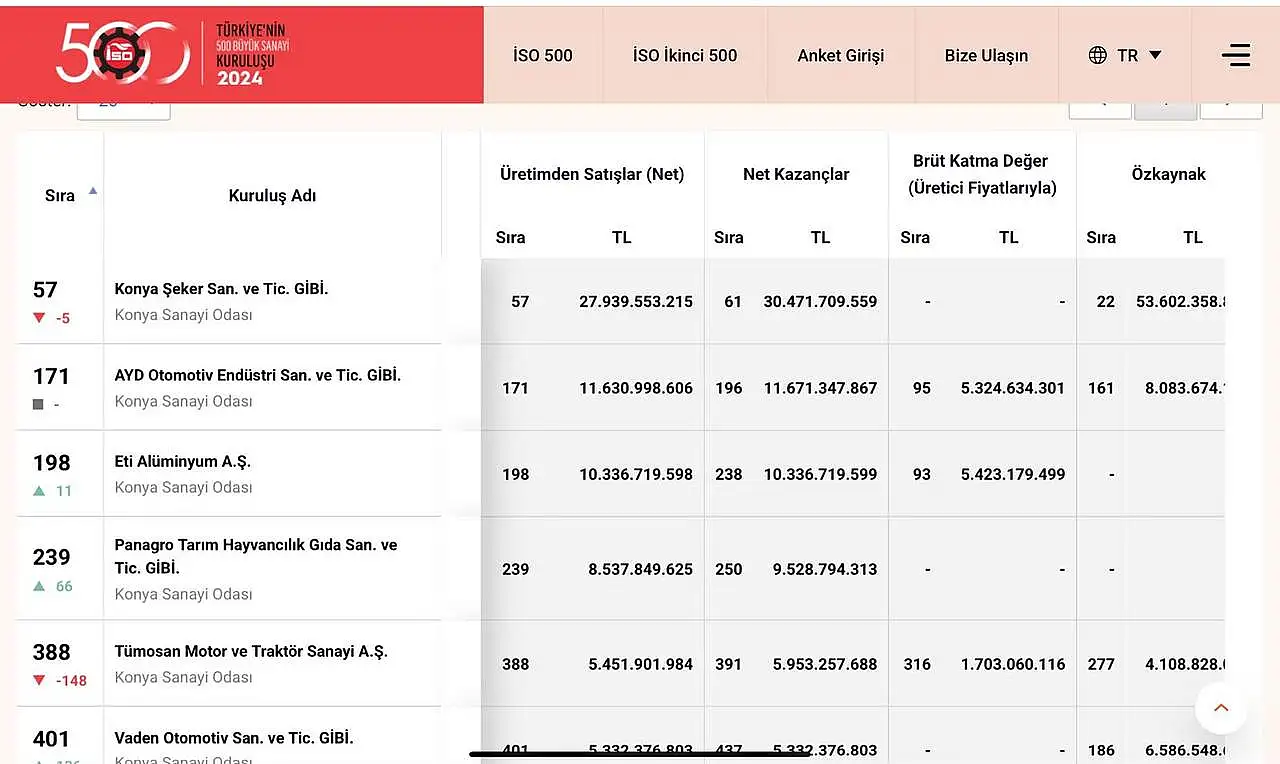Open the İSO İkinci 500 menu item
1280x764 pixels.
pyautogui.click(x=685, y=55)
